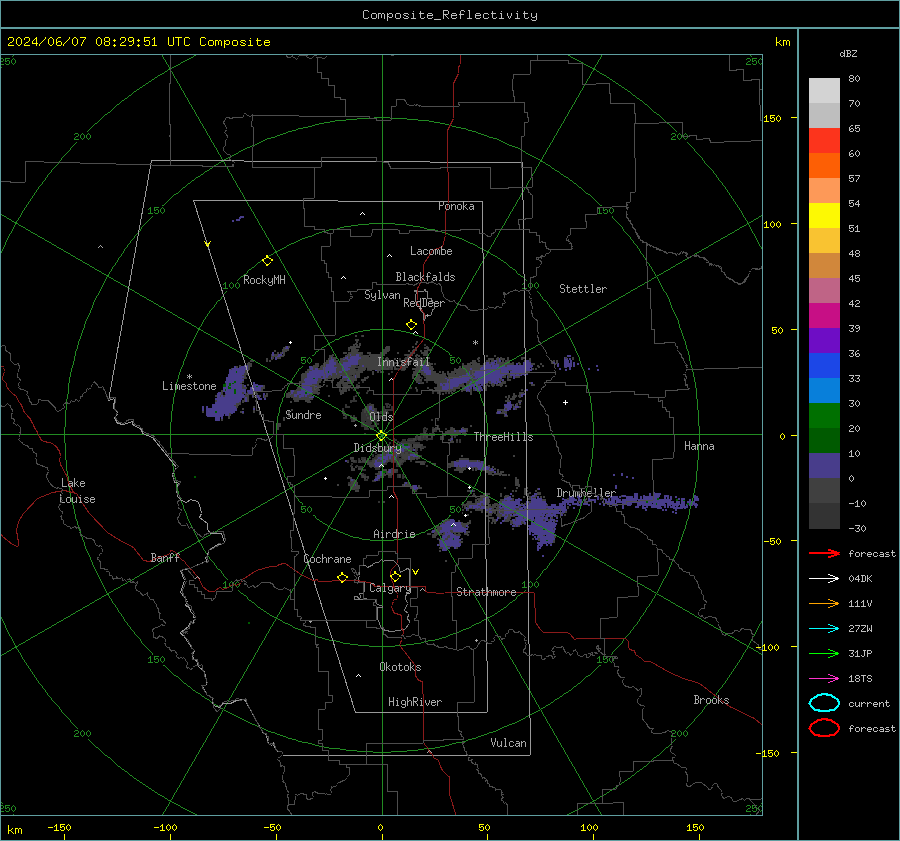Pick the bright yellow swatch in the legend

824,215
